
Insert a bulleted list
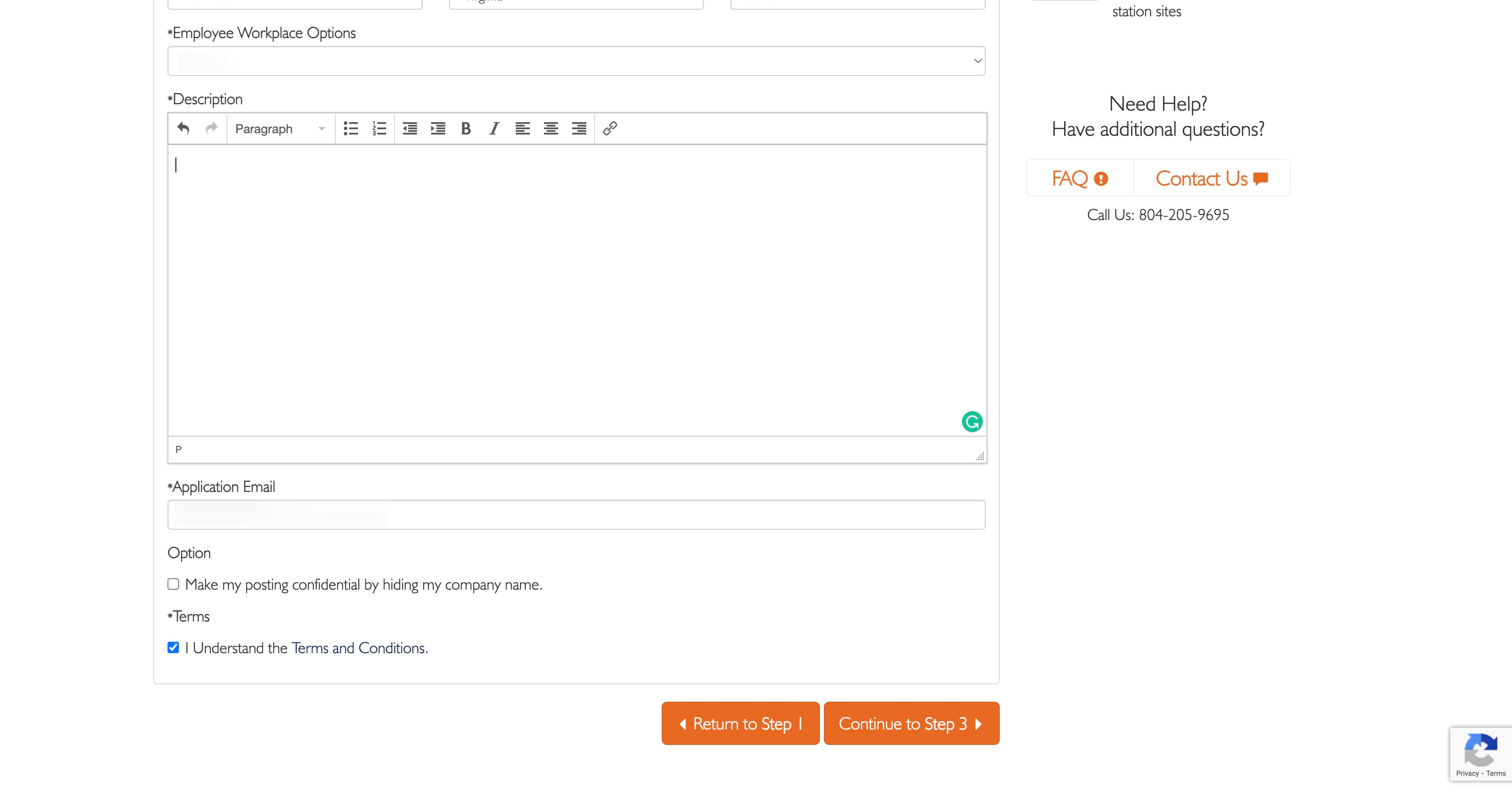(x=351, y=129)
